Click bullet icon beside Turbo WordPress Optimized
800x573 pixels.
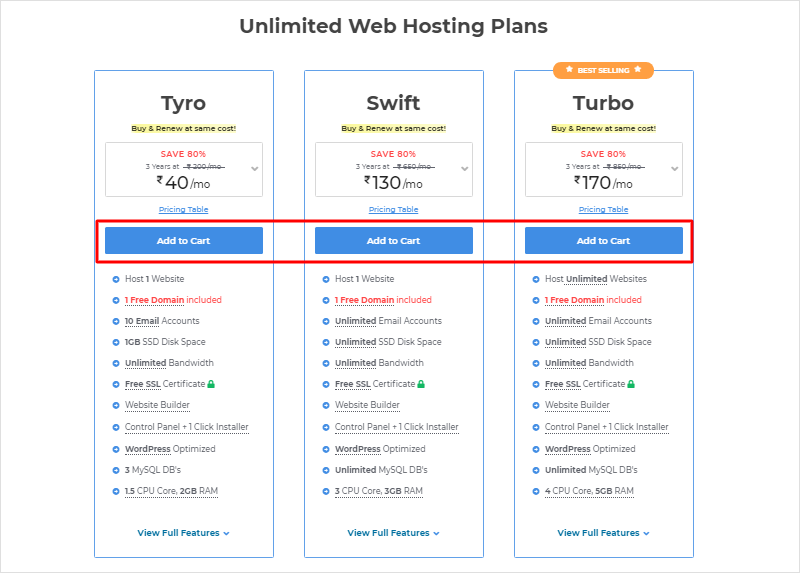coord(536,449)
